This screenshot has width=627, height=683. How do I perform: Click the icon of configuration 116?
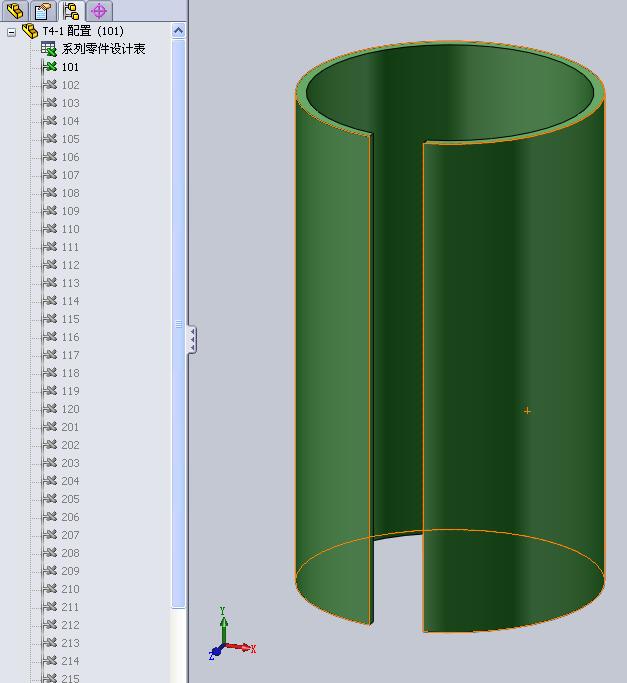tap(50, 337)
